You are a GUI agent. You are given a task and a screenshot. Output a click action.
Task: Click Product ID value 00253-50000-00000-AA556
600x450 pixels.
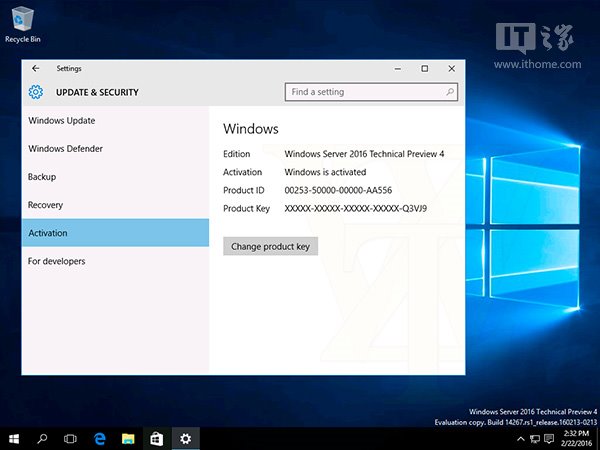(x=338, y=190)
